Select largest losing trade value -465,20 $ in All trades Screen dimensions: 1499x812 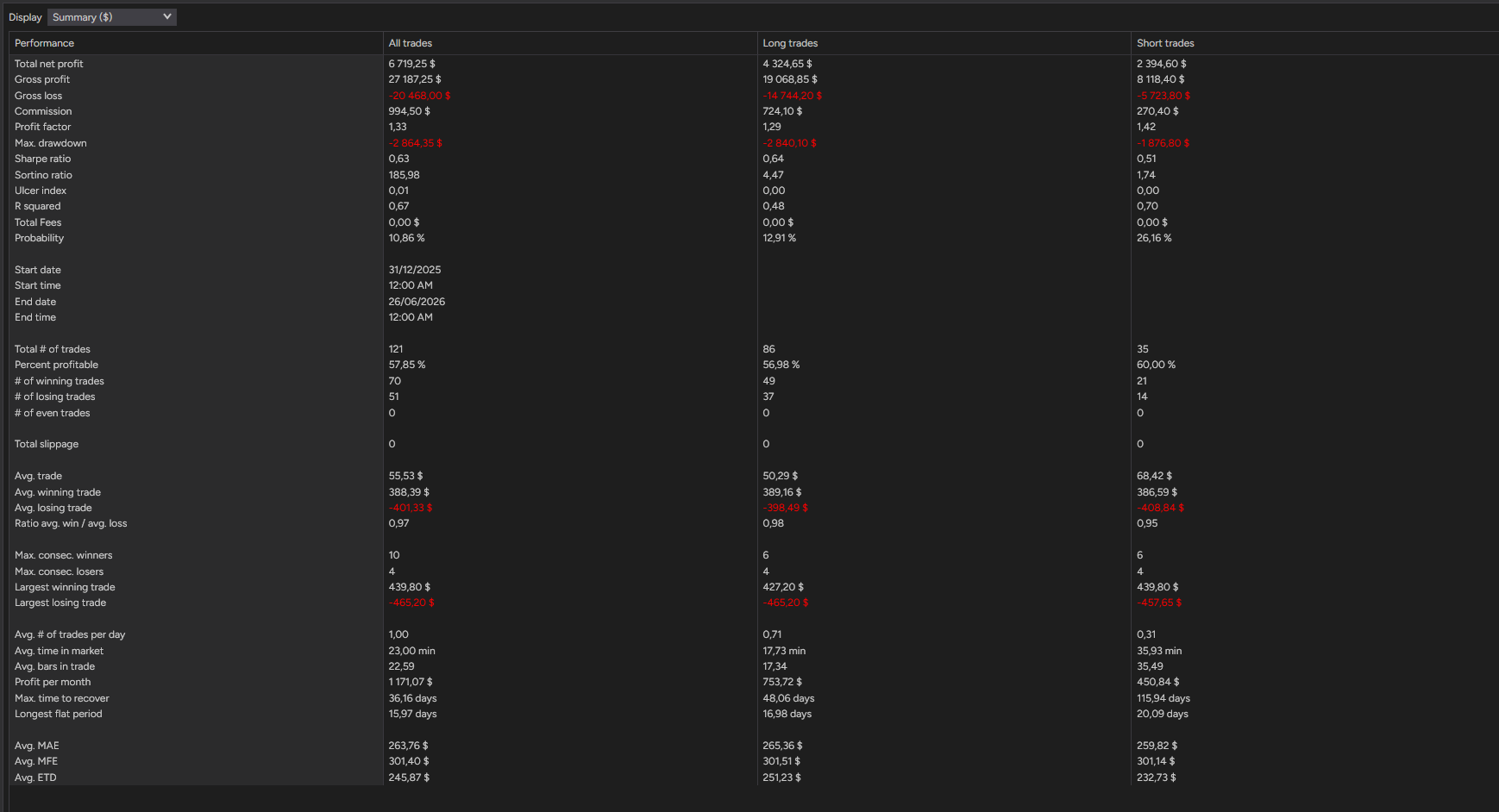(411, 603)
